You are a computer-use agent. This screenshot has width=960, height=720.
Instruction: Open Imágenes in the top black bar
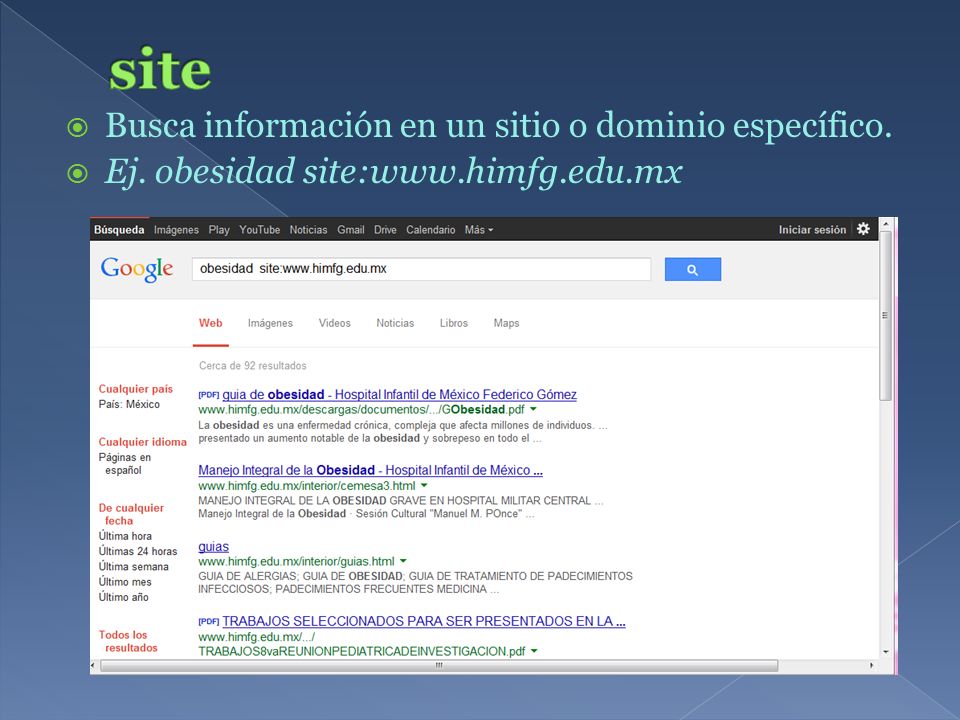coord(176,230)
